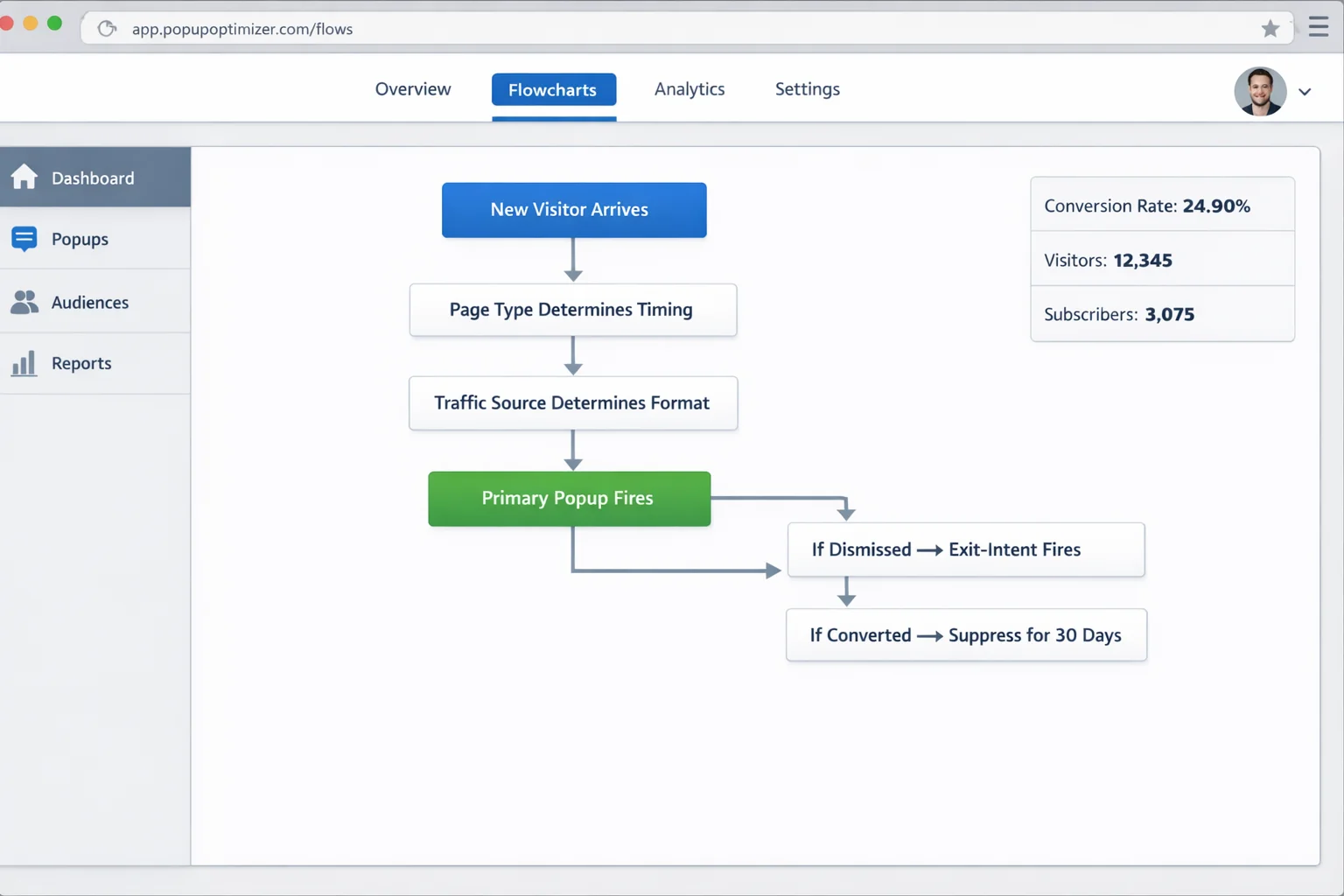Open the Settings tab
The image size is (1344, 896).
[807, 88]
